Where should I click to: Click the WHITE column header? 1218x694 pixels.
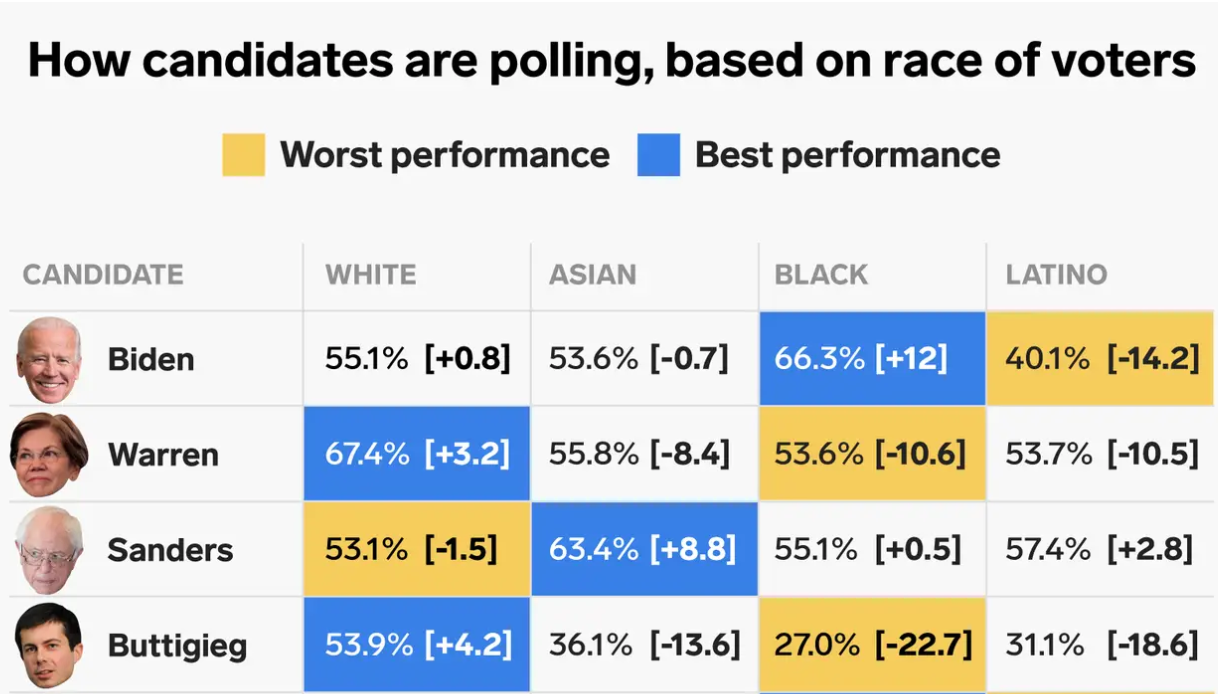point(370,275)
